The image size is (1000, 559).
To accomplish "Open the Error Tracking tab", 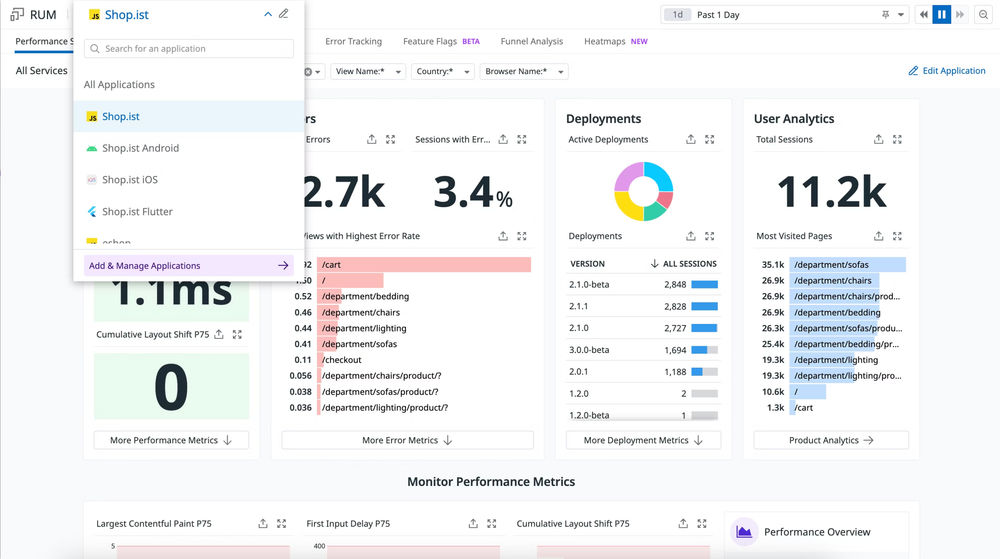I will (x=353, y=41).
